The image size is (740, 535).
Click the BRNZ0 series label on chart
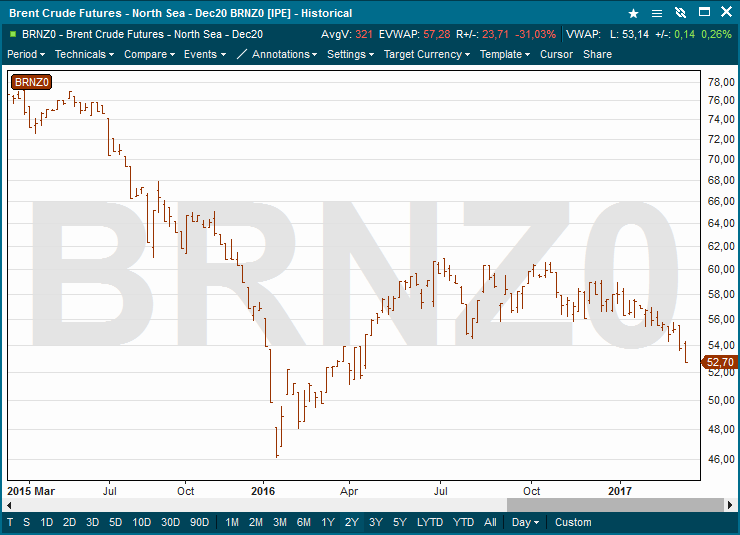click(x=32, y=82)
